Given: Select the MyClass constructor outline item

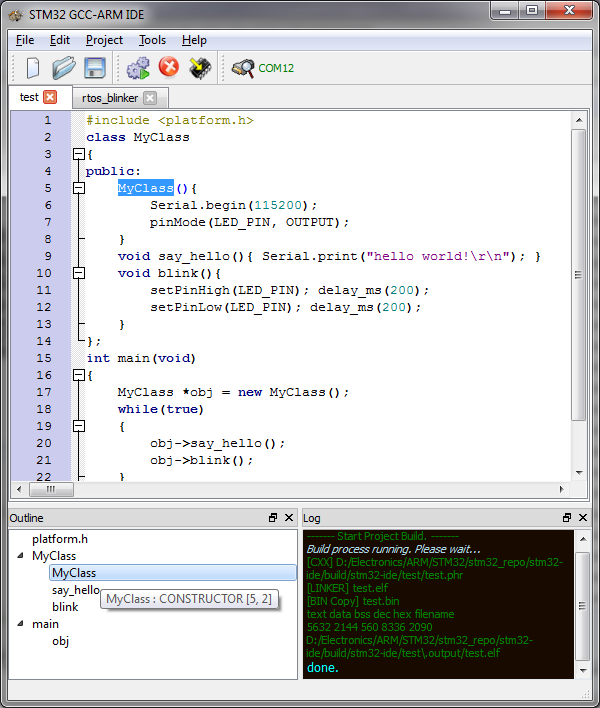Looking at the screenshot, I should [x=172, y=573].
